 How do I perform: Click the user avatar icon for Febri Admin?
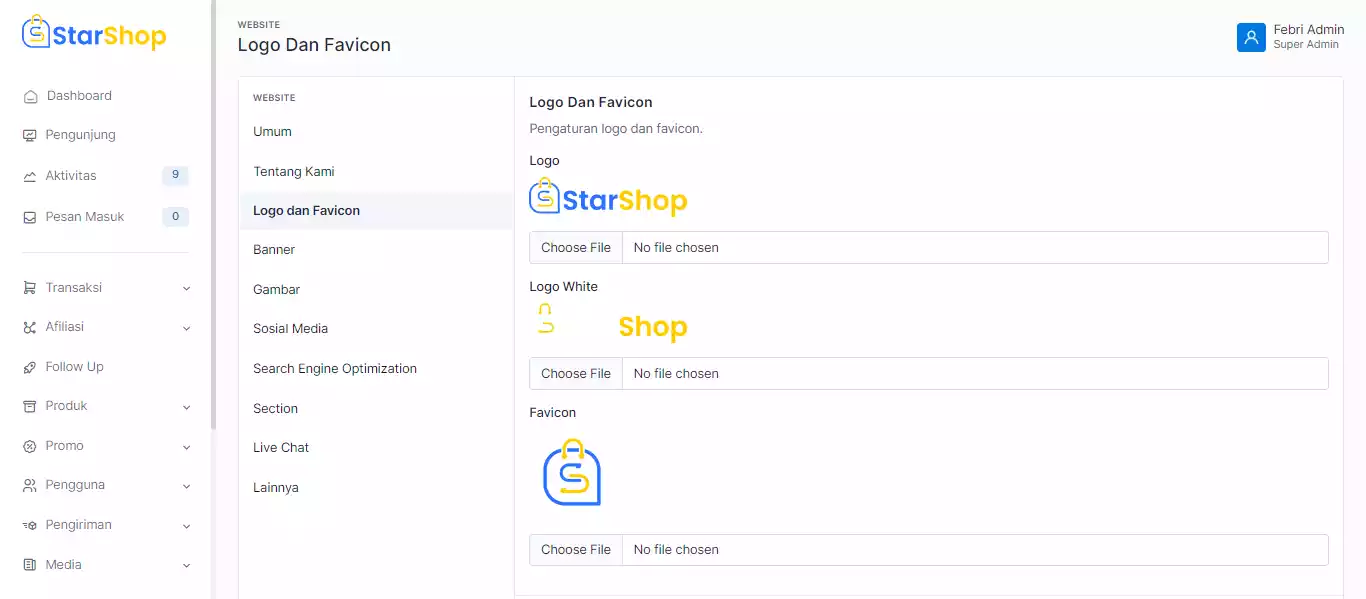[1251, 37]
